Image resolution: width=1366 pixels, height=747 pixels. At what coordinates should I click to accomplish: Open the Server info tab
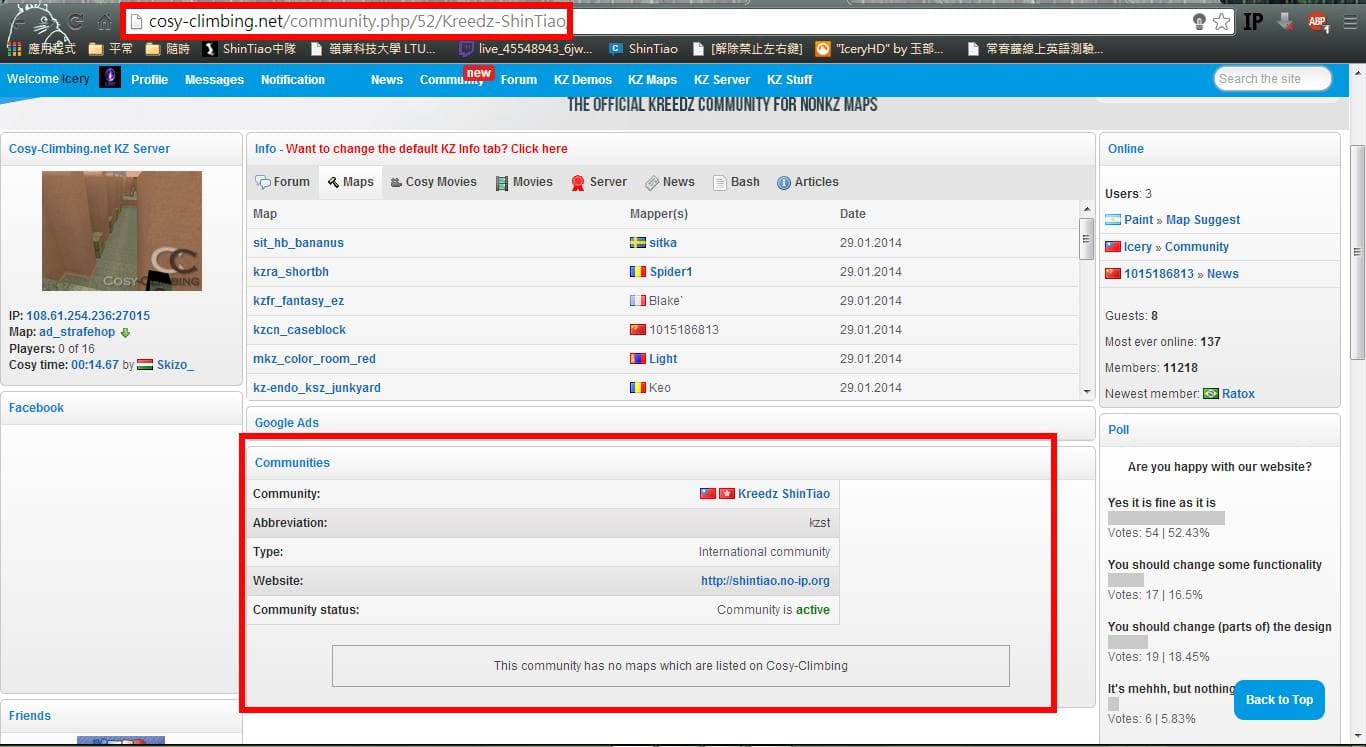click(x=599, y=182)
